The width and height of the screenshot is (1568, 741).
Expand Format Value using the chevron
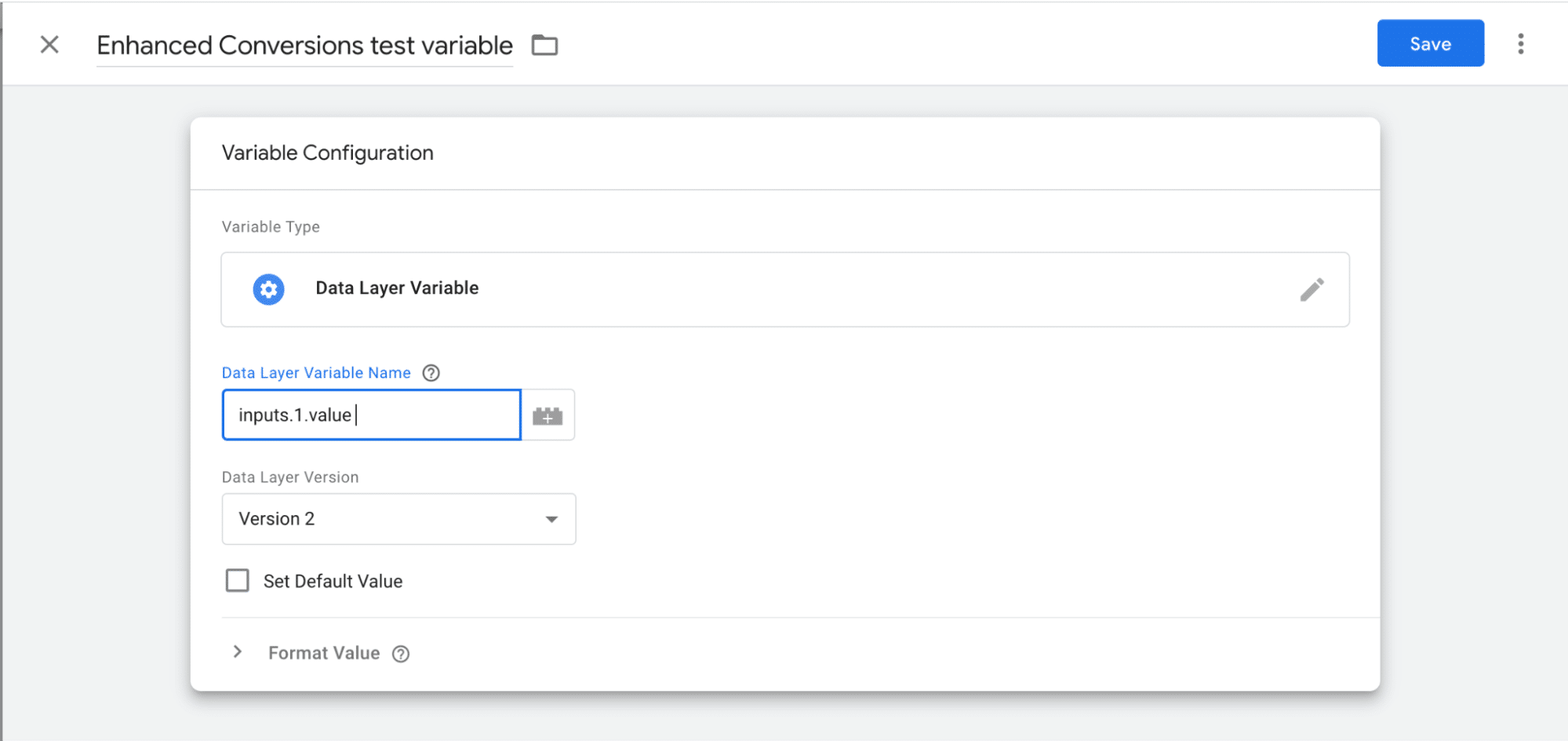[238, 652]
